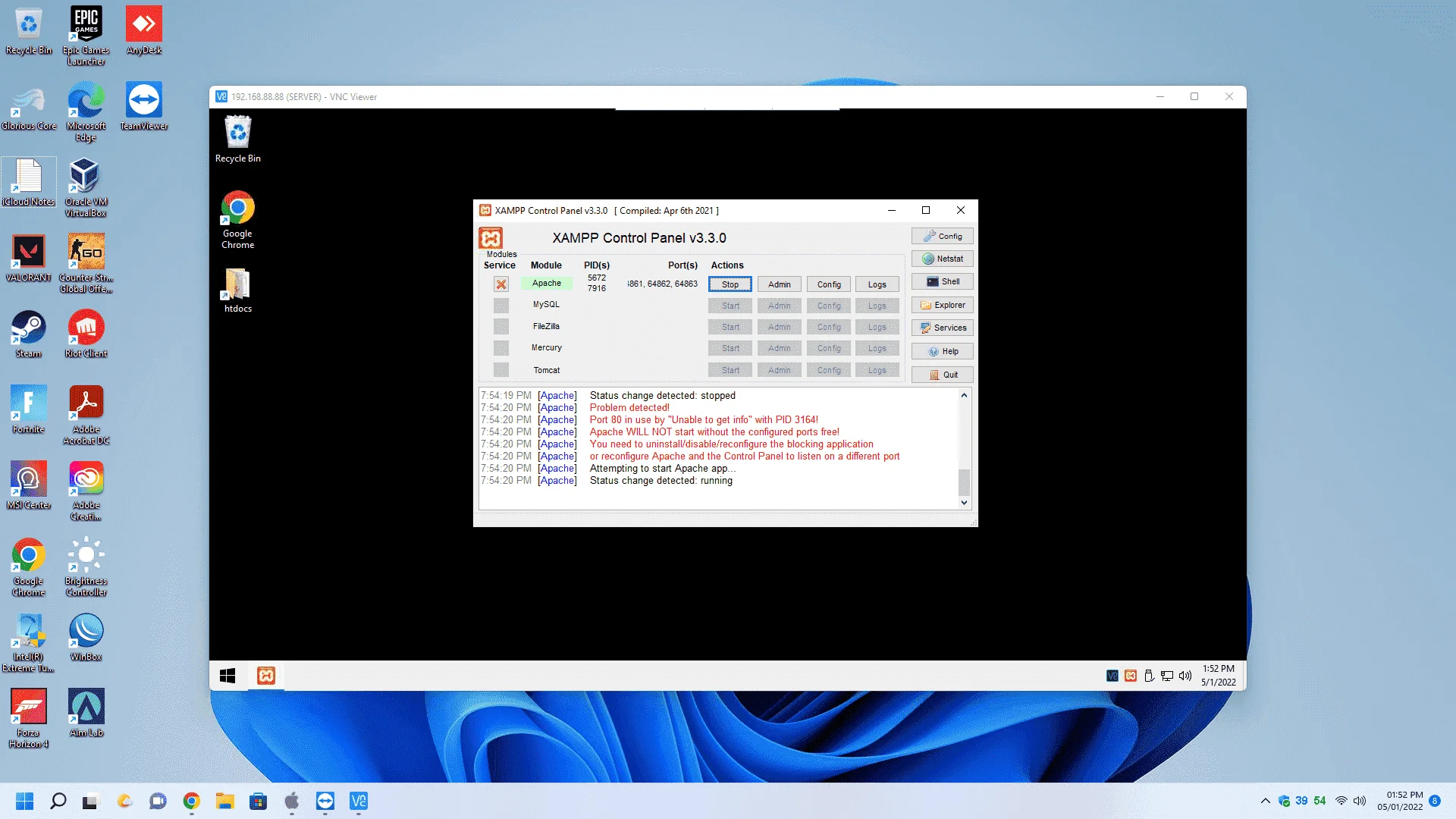Screen dimensions: 1456x819
Task: Launch the XAMPP Shell
Action: (942, 281)
